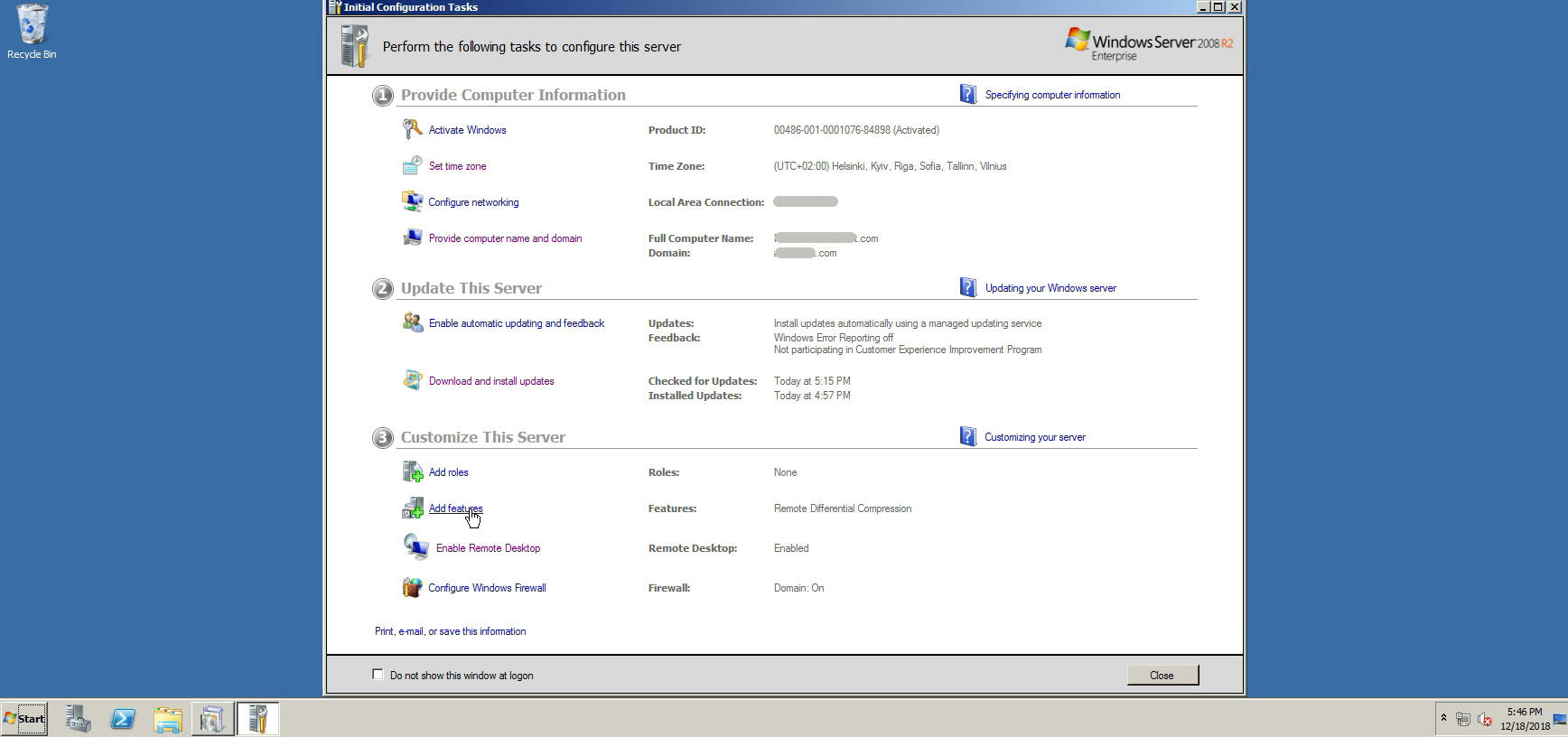Viewport: 1568px width, 737px height.
Task: Click the 'Update This Server' section heading
Action: pos(471,288)
